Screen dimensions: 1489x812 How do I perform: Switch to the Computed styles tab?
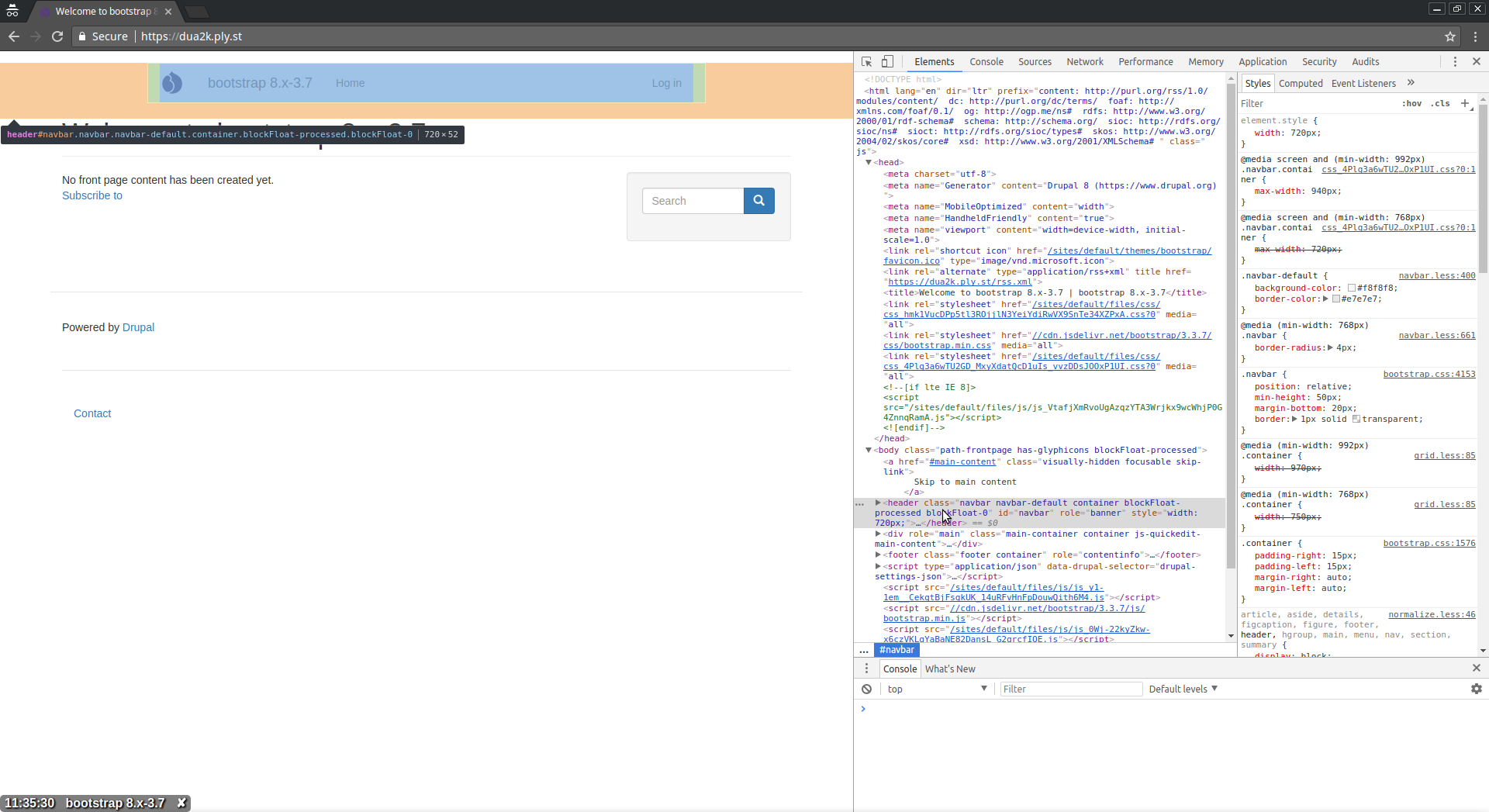pos(1301,83)
